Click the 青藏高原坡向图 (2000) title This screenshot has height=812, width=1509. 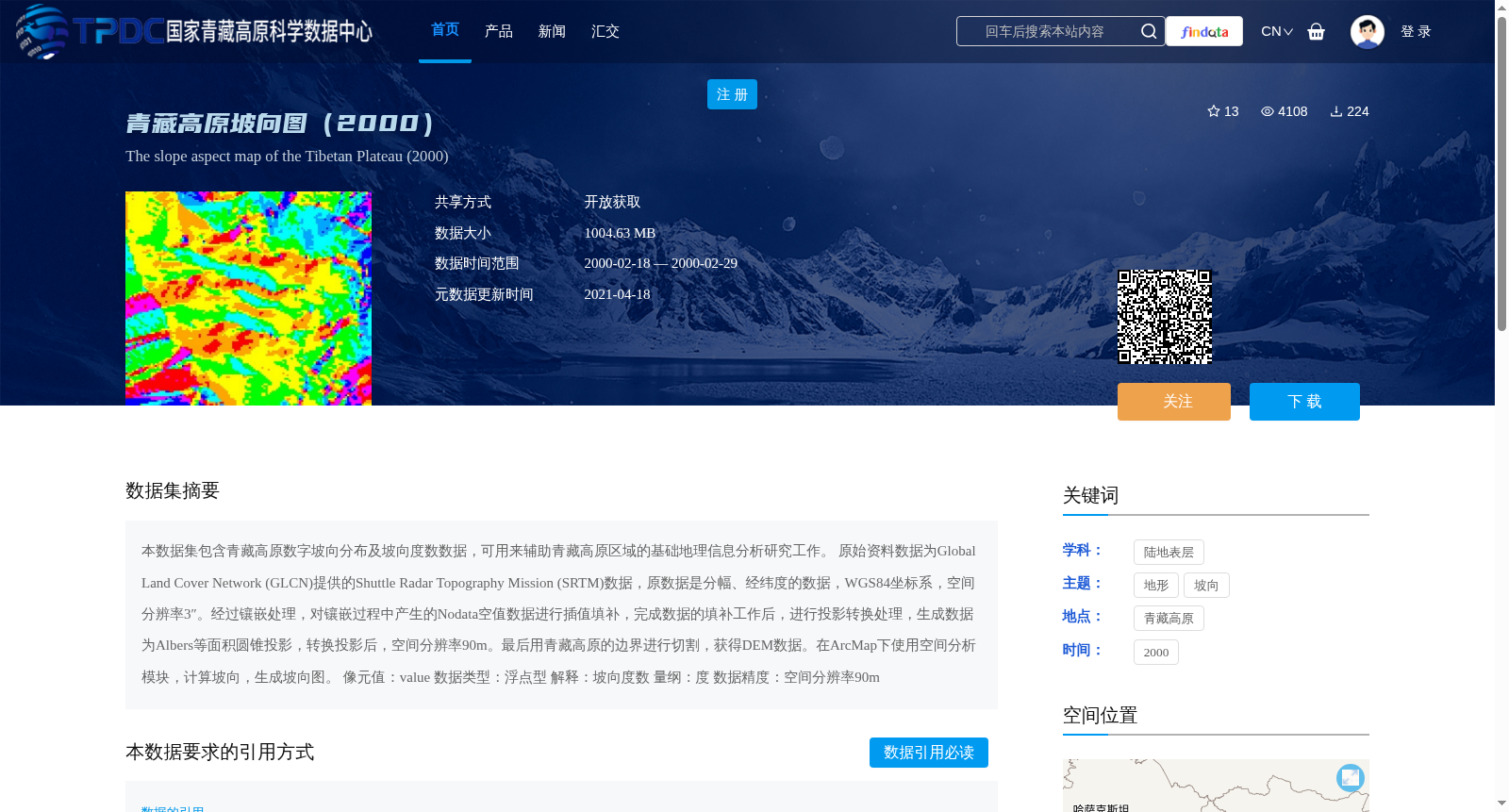[x=280, y=124]
